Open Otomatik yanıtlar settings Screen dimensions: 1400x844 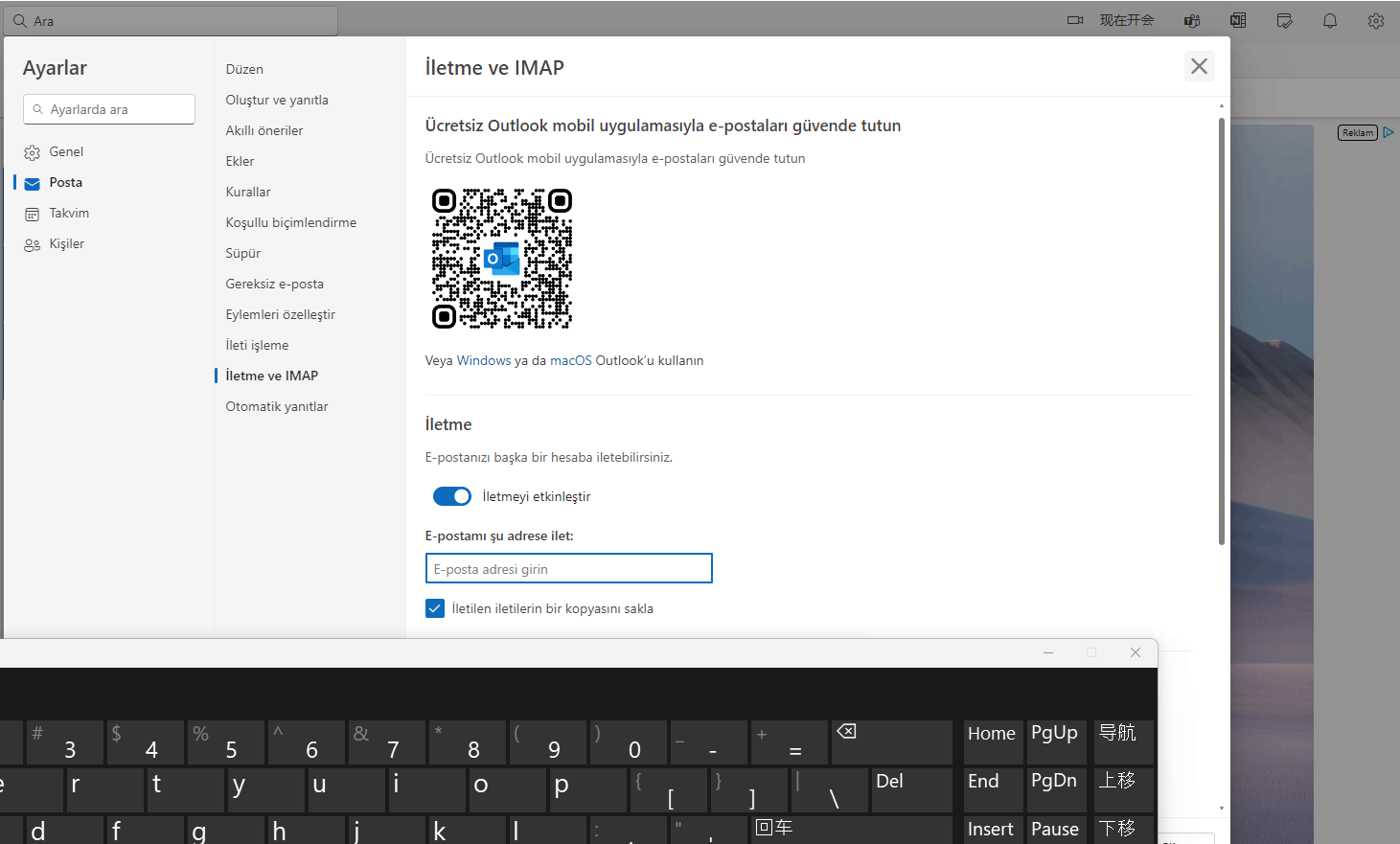[277, 406]
